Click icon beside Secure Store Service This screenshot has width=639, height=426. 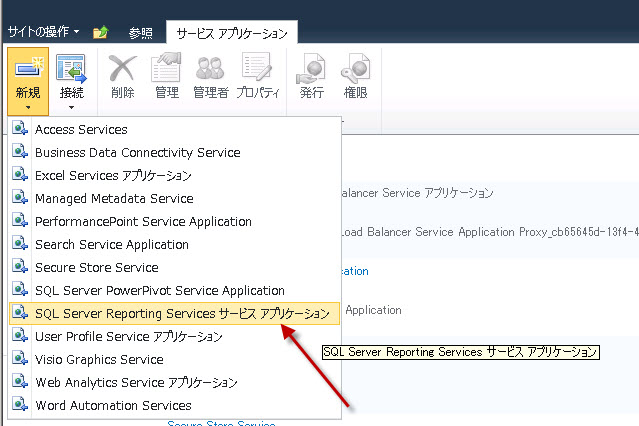[20, 267]
